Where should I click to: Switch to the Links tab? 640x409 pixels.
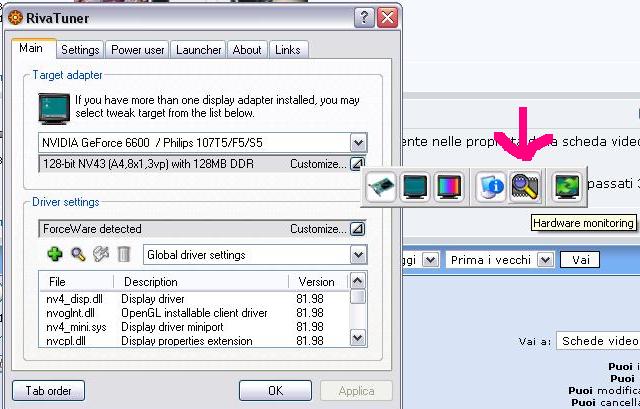point(288,50)
